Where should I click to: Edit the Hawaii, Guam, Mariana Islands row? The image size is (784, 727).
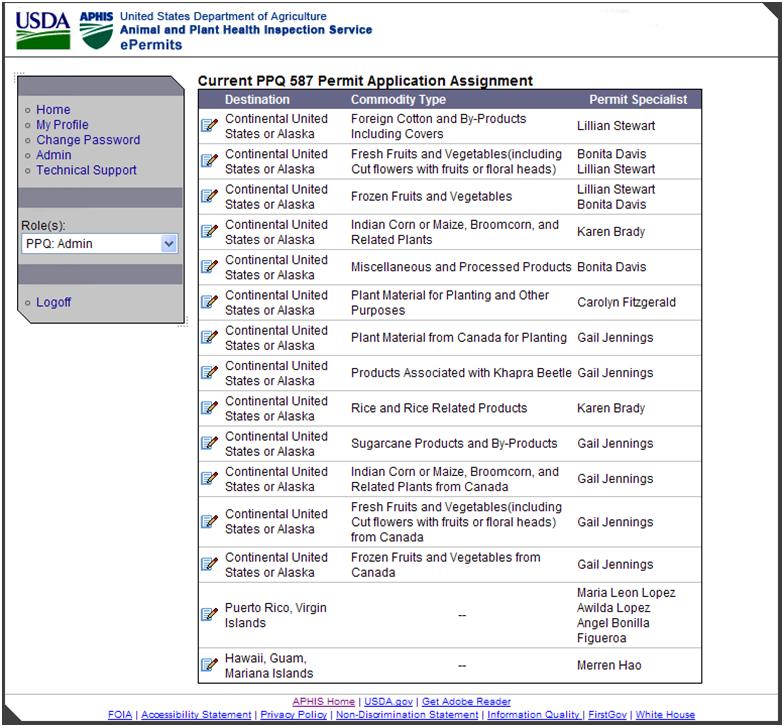210,665
